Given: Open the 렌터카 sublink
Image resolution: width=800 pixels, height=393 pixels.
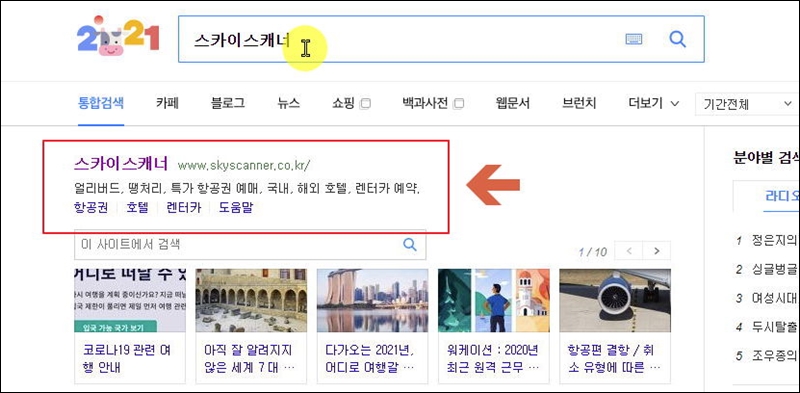Looking at the screenshot, I should point(184,208).
